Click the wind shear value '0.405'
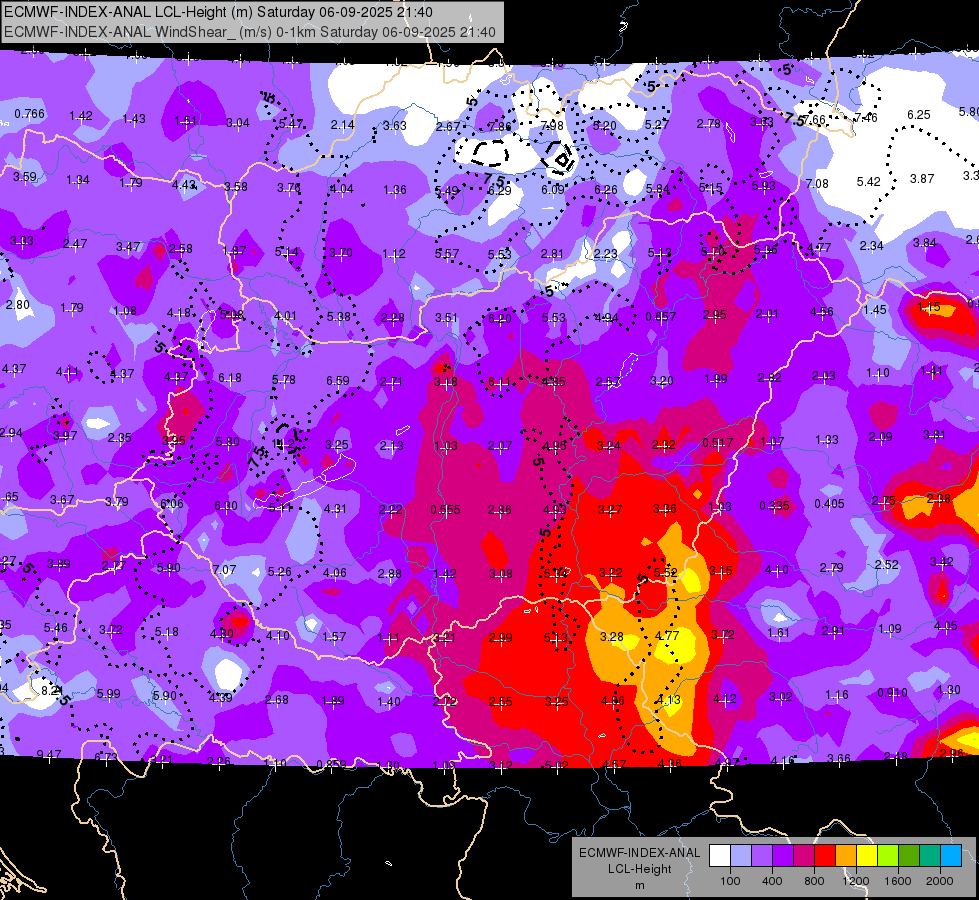979x900 pixels. tap(829, 504)
